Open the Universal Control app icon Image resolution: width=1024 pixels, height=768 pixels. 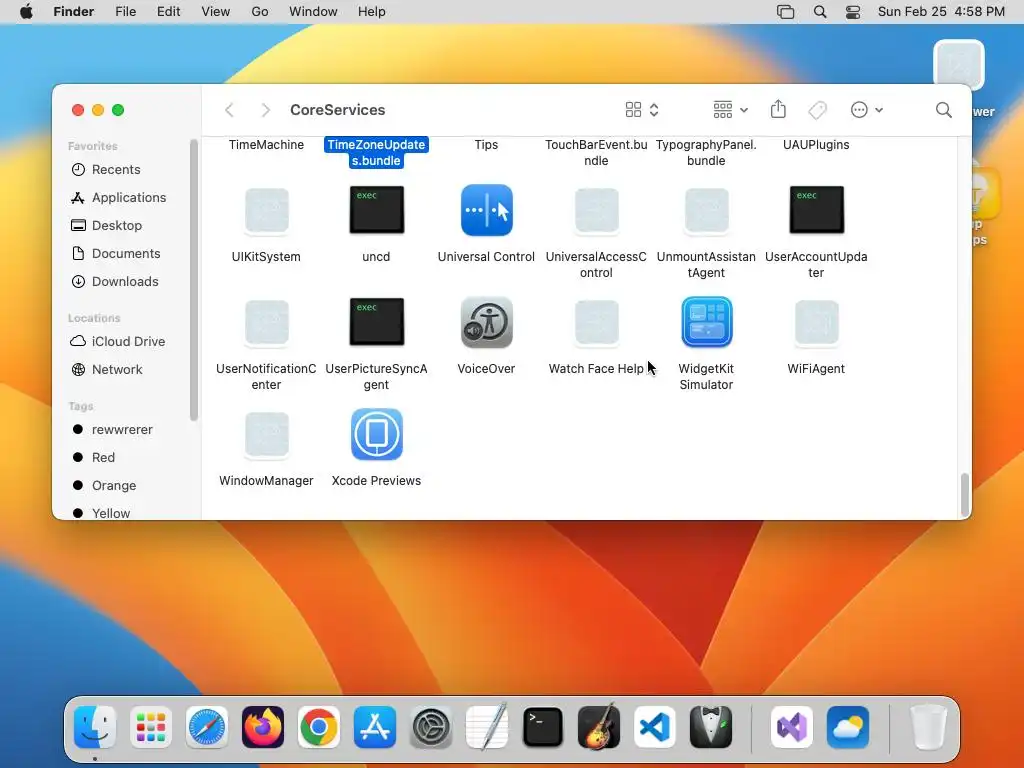point(487,210)
